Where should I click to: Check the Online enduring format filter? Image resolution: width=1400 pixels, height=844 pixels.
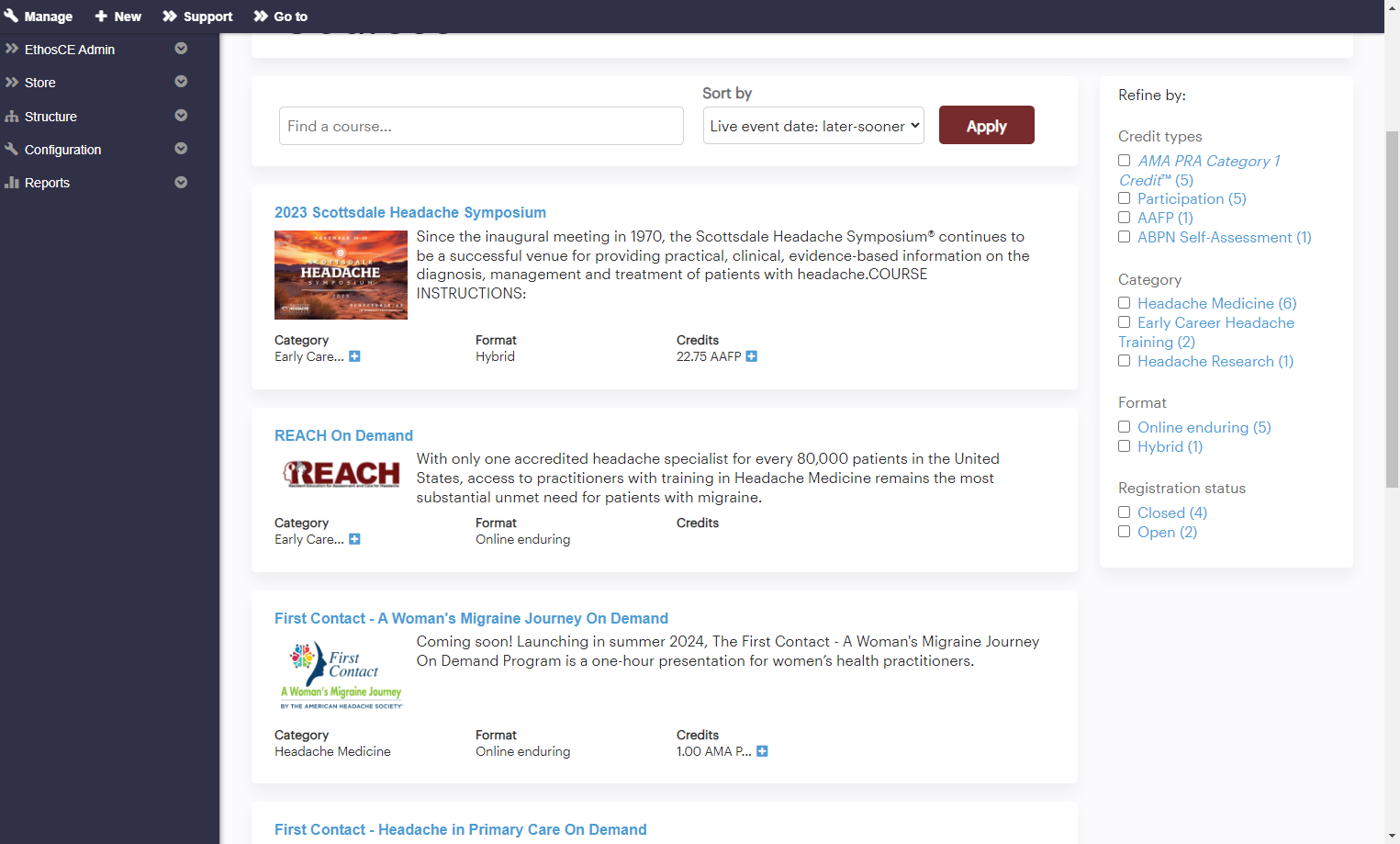coord(1124,427)
